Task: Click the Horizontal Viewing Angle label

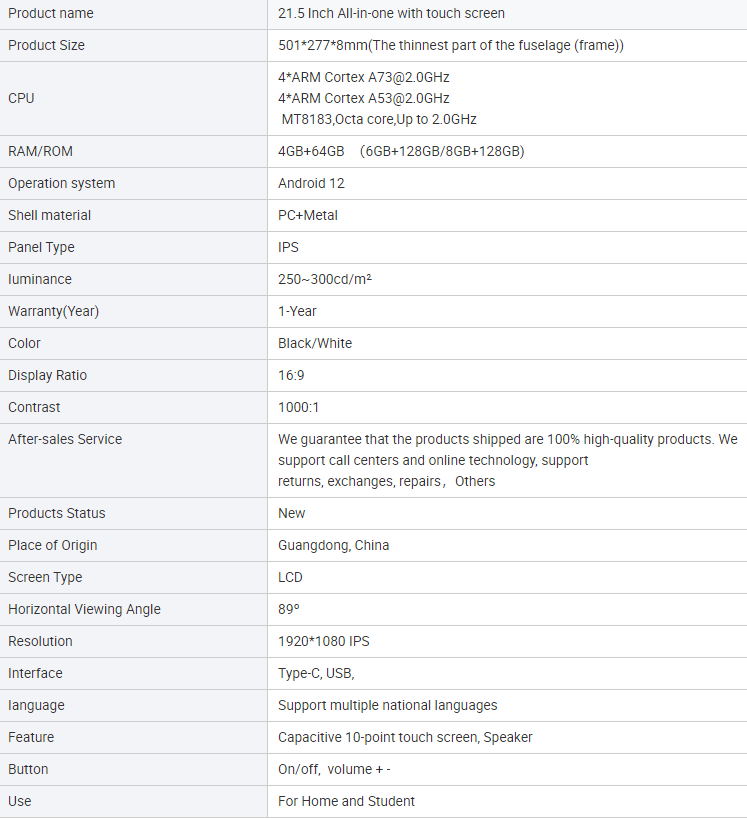Action: pos(85,609)
